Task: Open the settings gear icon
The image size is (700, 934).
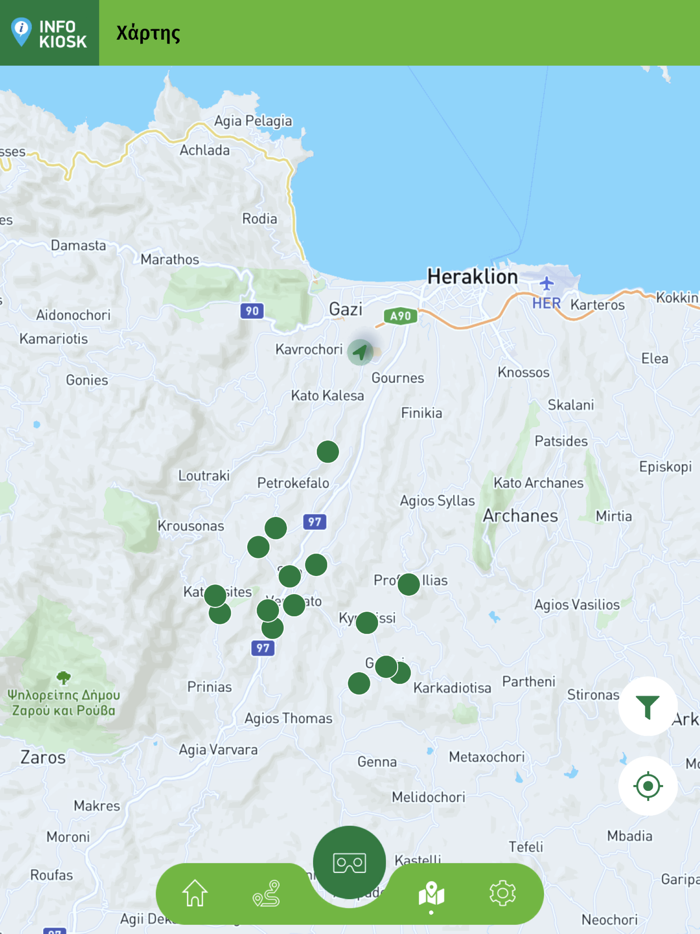Action: coord(502,893)
